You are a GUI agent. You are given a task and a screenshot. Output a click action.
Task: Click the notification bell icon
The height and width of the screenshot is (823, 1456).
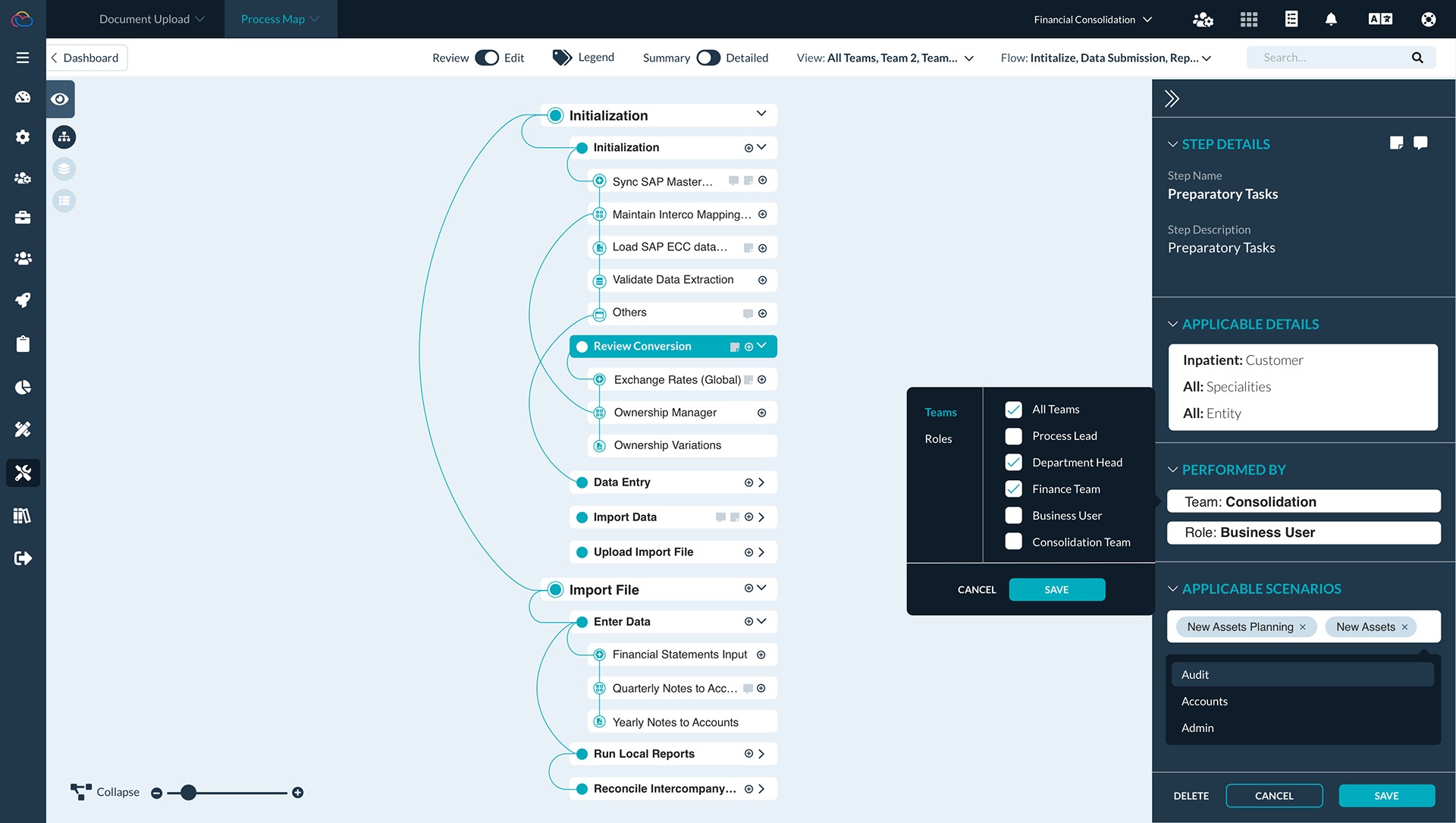click(x=1331, y=20)
